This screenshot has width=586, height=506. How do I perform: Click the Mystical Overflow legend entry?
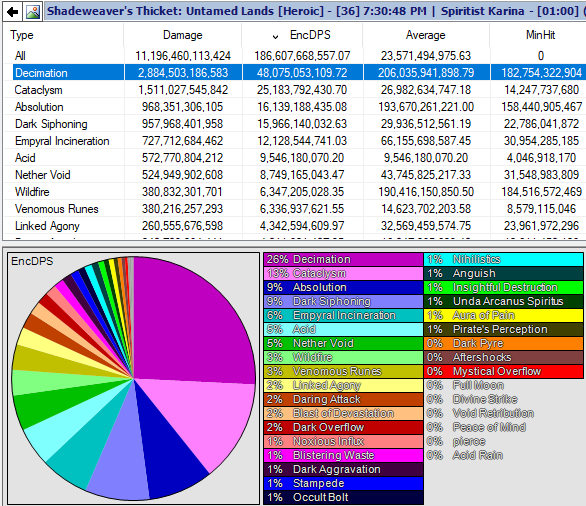pyautogui.click(x=503, y=371)
